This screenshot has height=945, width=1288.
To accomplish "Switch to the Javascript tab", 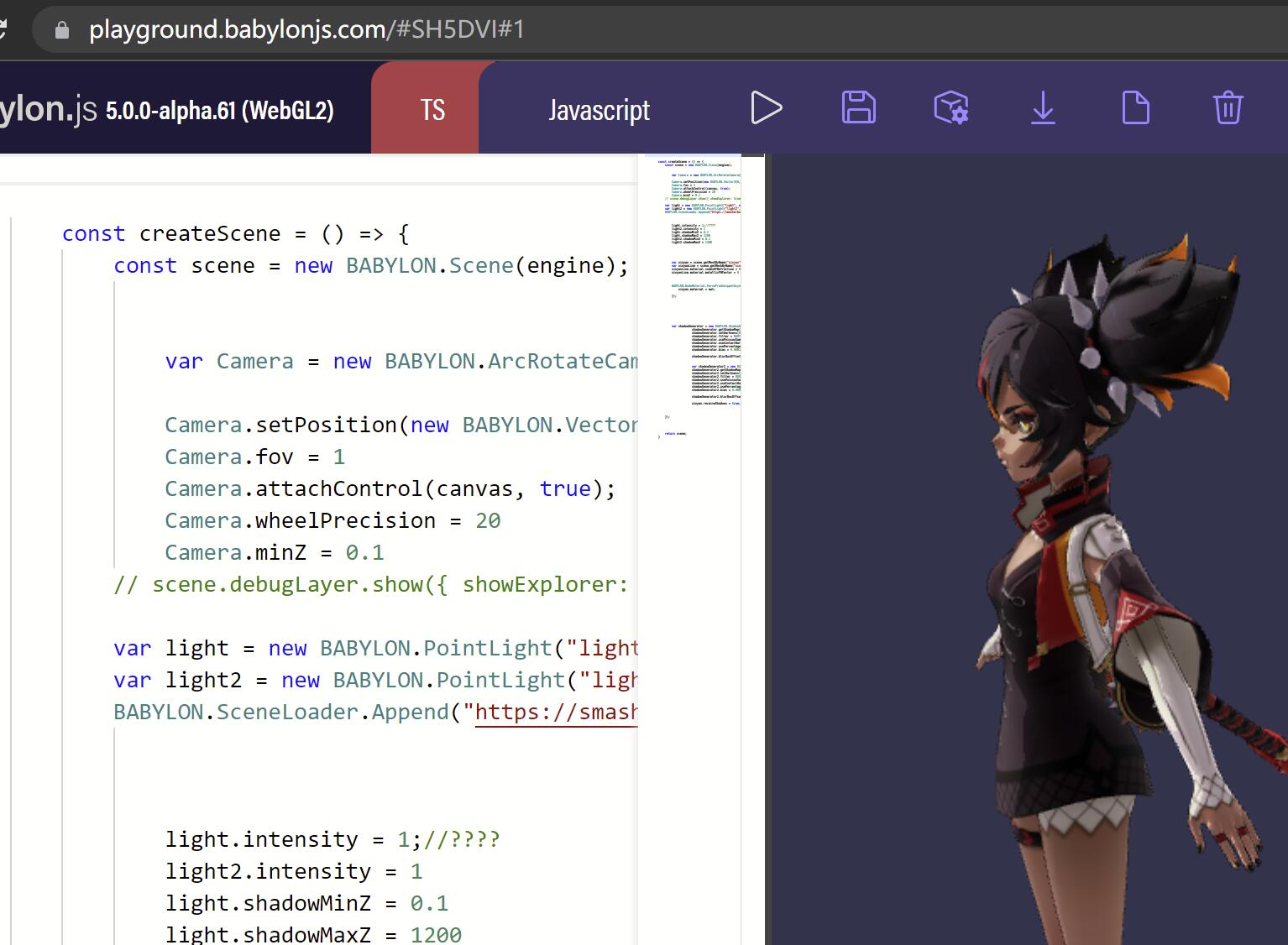I will (599, 109).
